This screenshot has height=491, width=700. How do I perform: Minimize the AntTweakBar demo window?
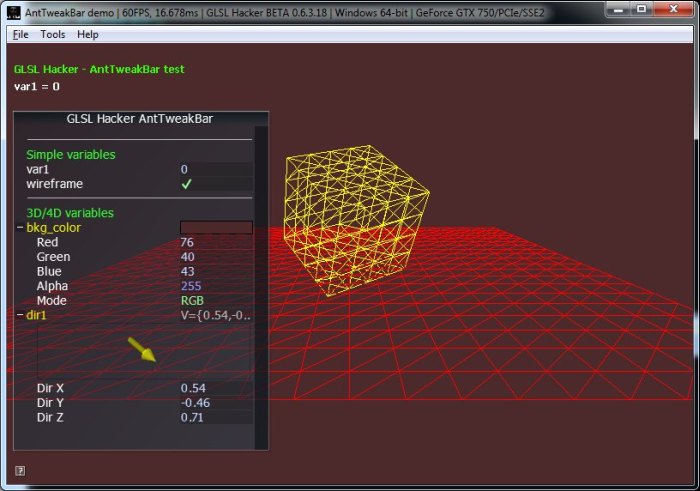618,9
